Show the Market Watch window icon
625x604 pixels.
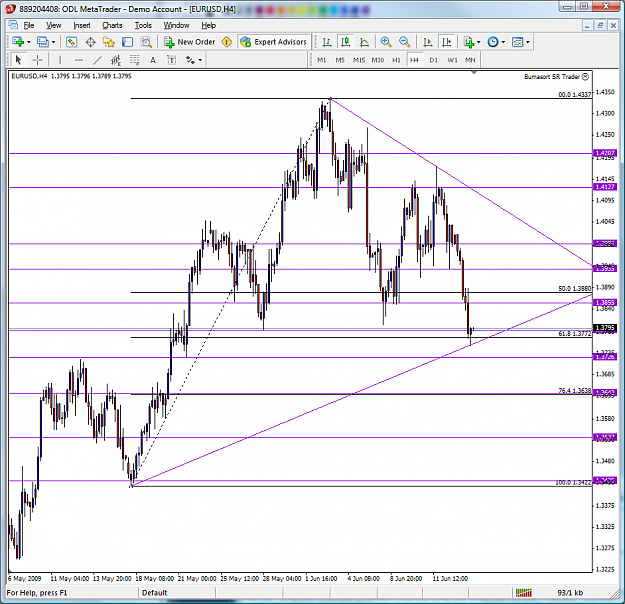(x=71, y=41)
